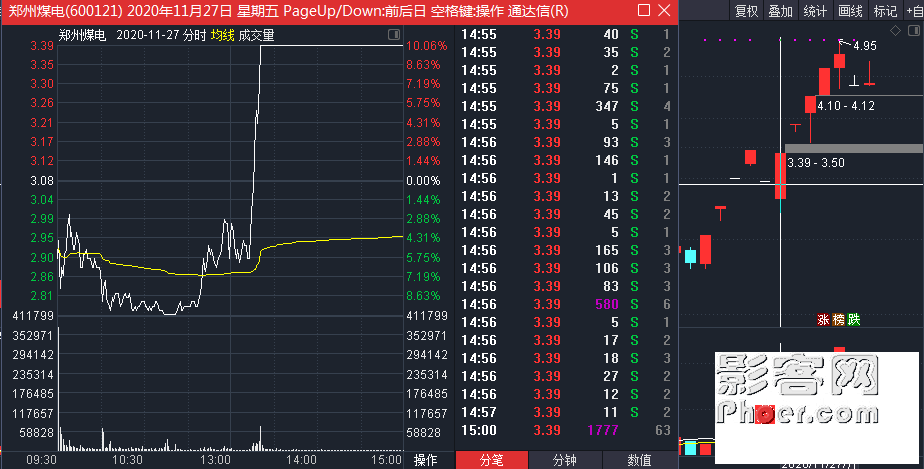
Task: Click the 58828 volume label on the right axis
Action: [x=423, y=433]
